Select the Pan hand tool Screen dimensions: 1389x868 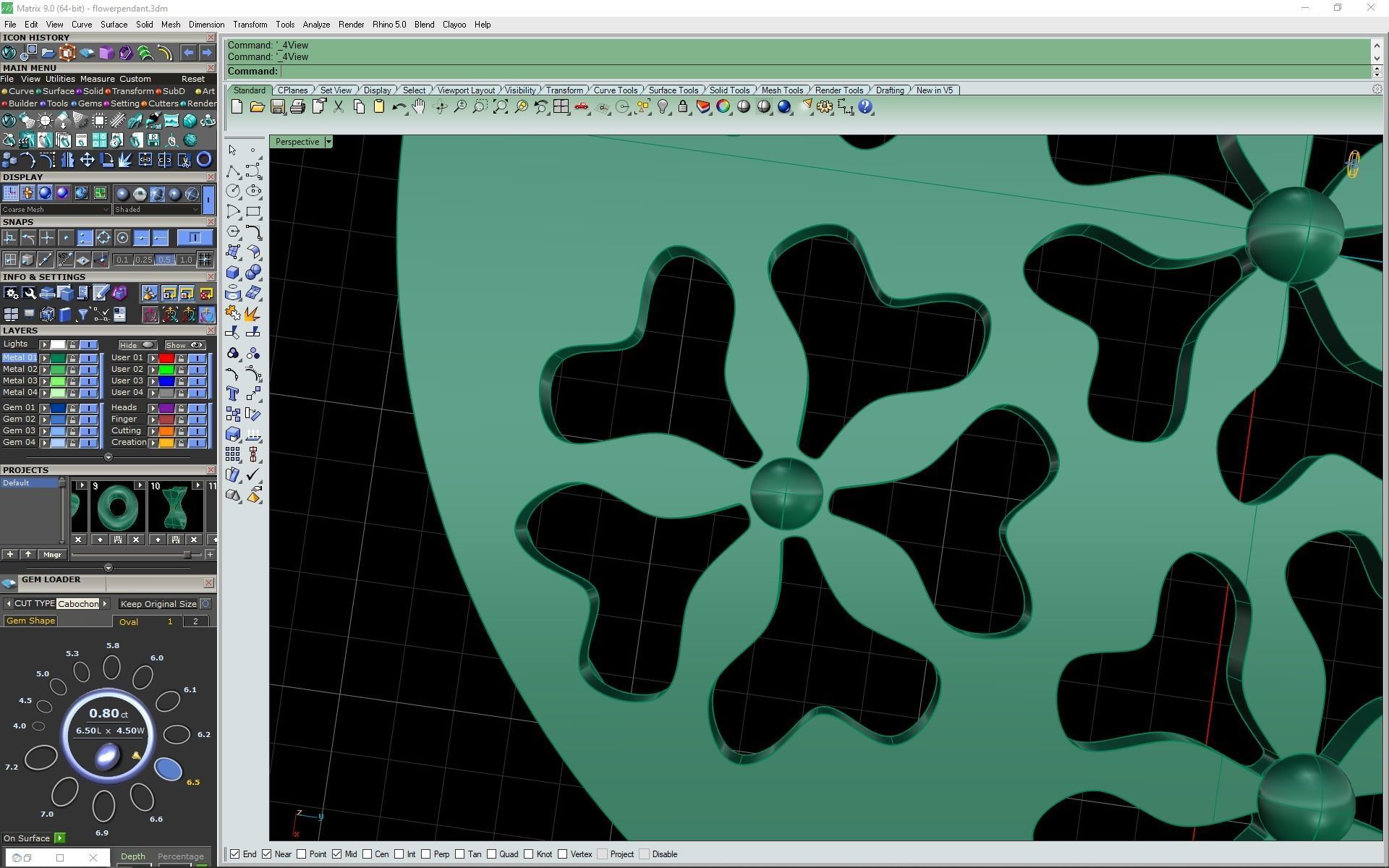[419, 107]
